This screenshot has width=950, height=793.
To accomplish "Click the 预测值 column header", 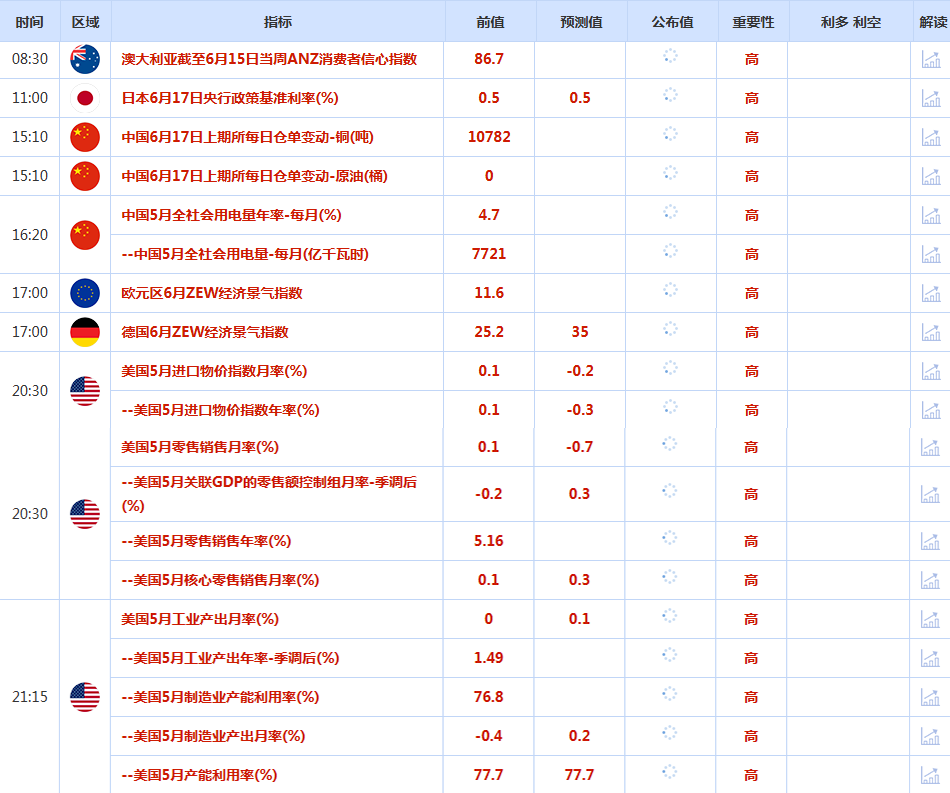I will tap(581, 22).
